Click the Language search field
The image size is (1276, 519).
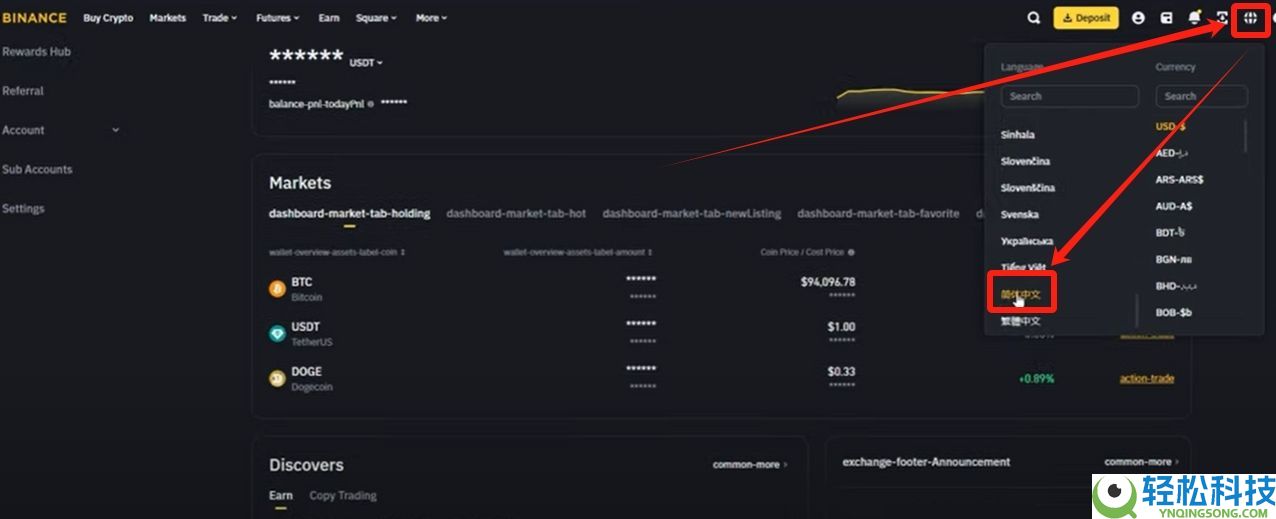pyautogui.click(x=1069, y=96)
